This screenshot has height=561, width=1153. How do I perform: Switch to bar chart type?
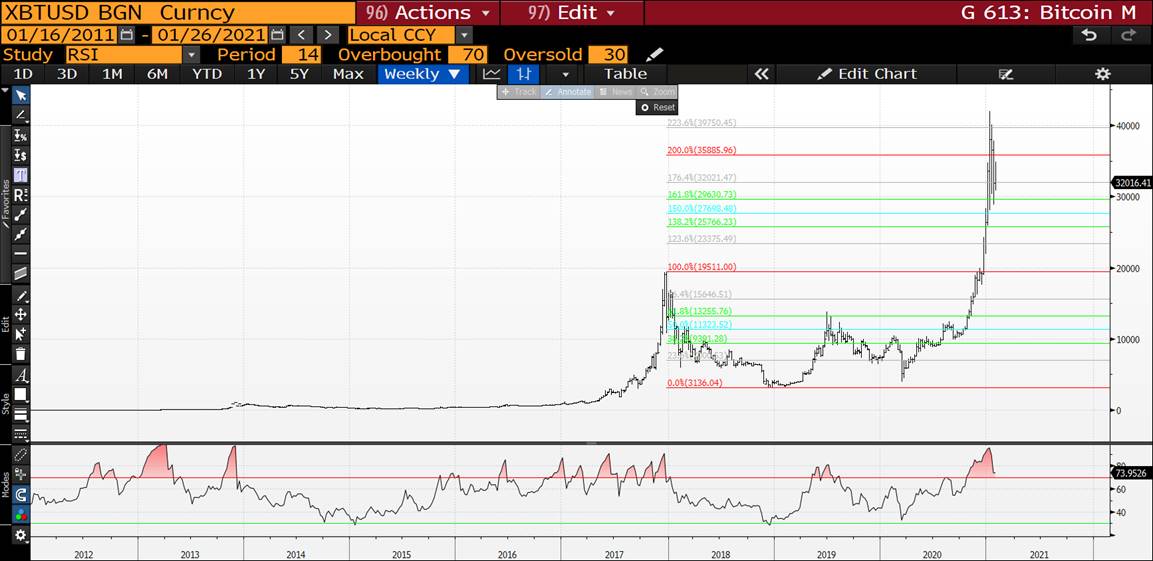(524, 74)
